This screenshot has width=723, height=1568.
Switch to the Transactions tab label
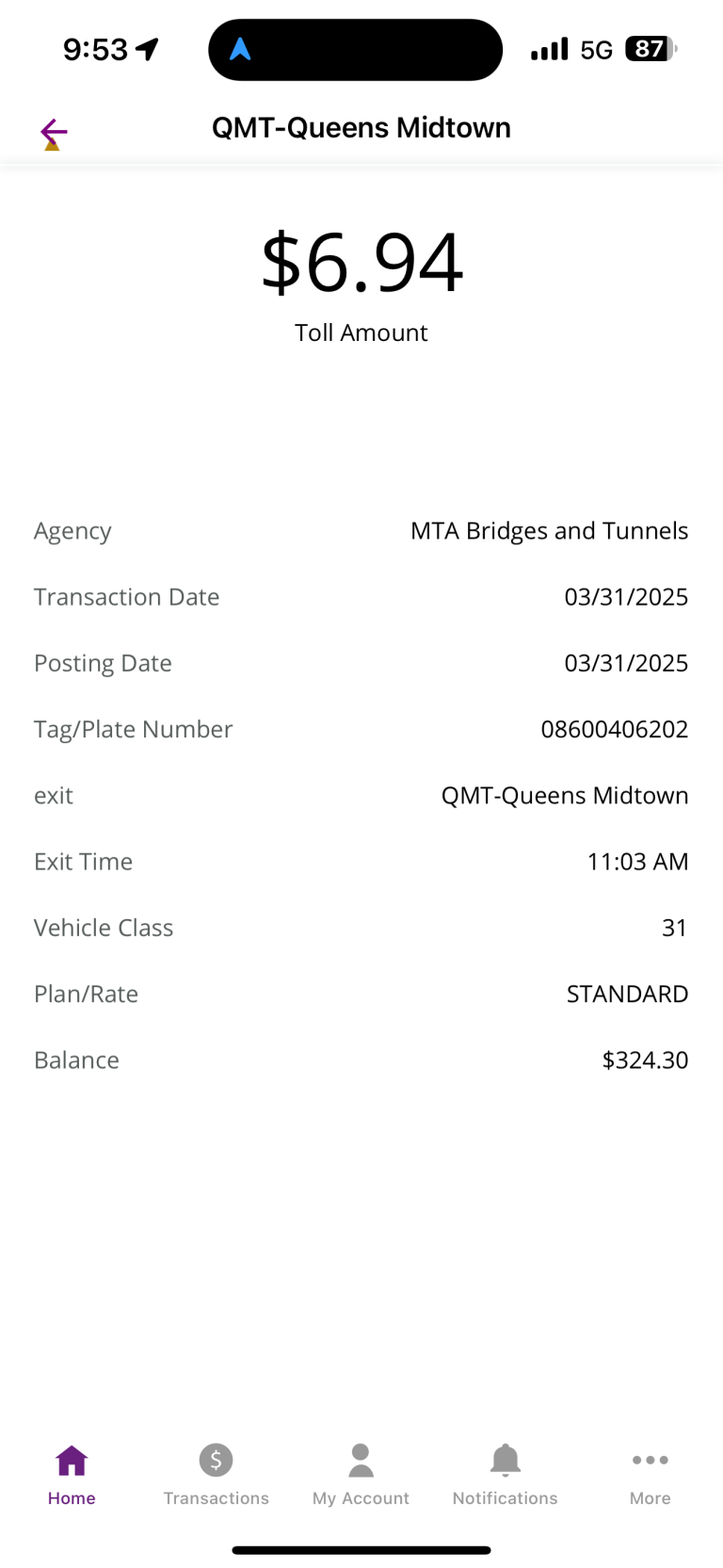click(x=216, y=1498)
